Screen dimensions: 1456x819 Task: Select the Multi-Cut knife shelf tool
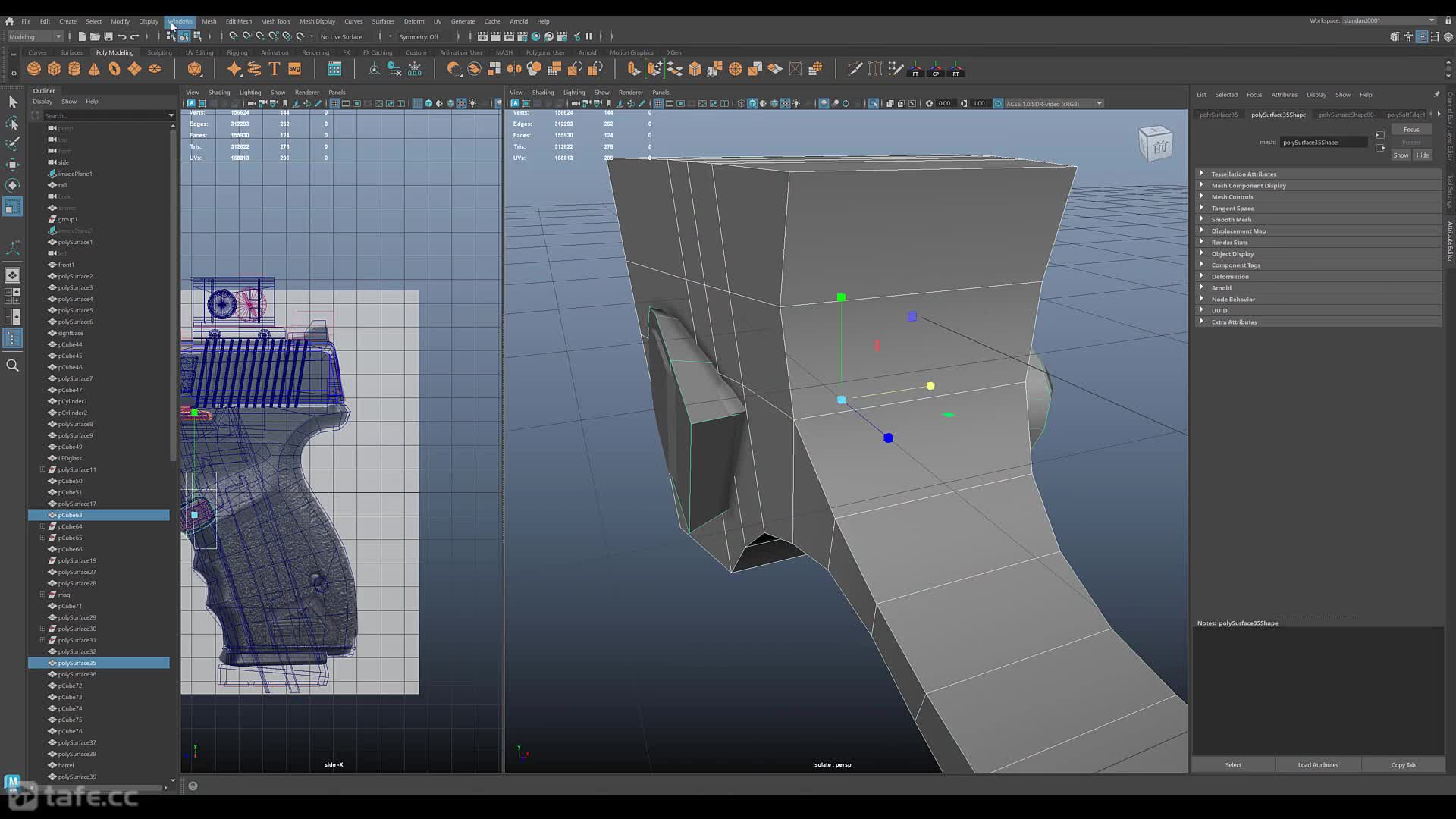tap(855, 69)
